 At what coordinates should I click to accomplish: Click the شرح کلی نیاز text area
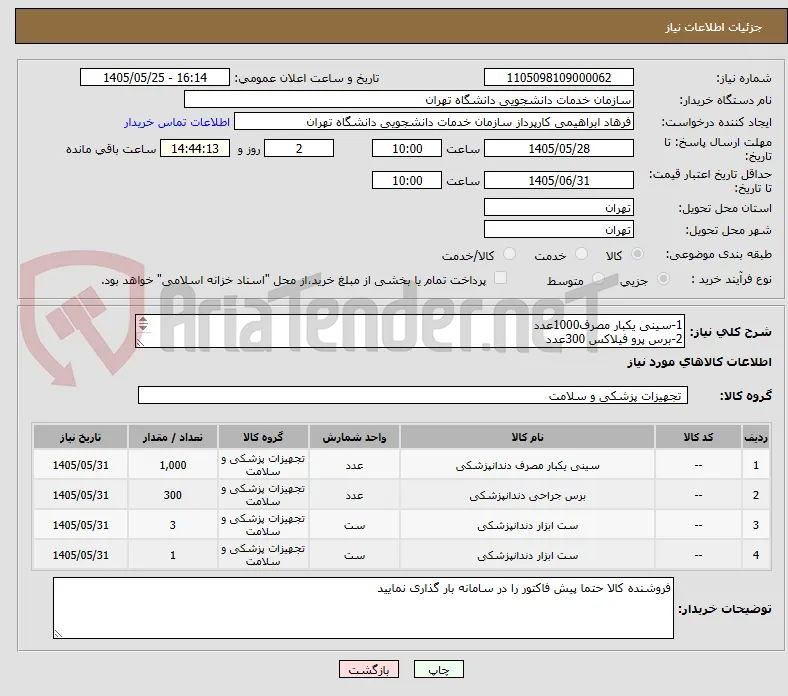click(x=410, y=331)
